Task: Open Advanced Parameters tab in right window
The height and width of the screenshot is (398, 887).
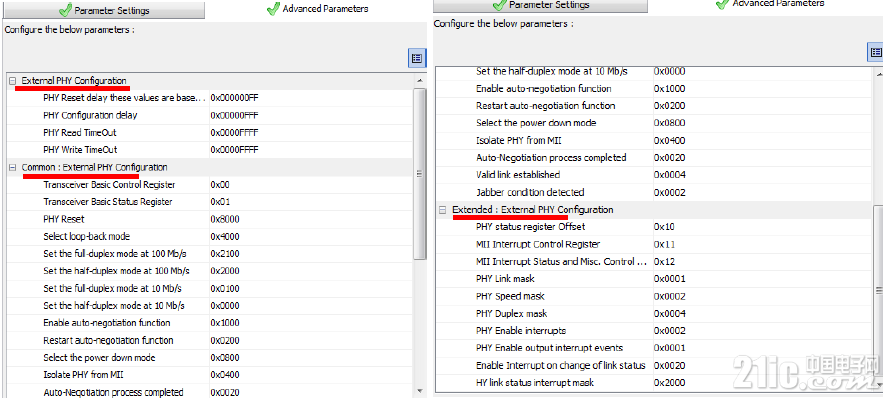Action: click(x=770, y=4)
